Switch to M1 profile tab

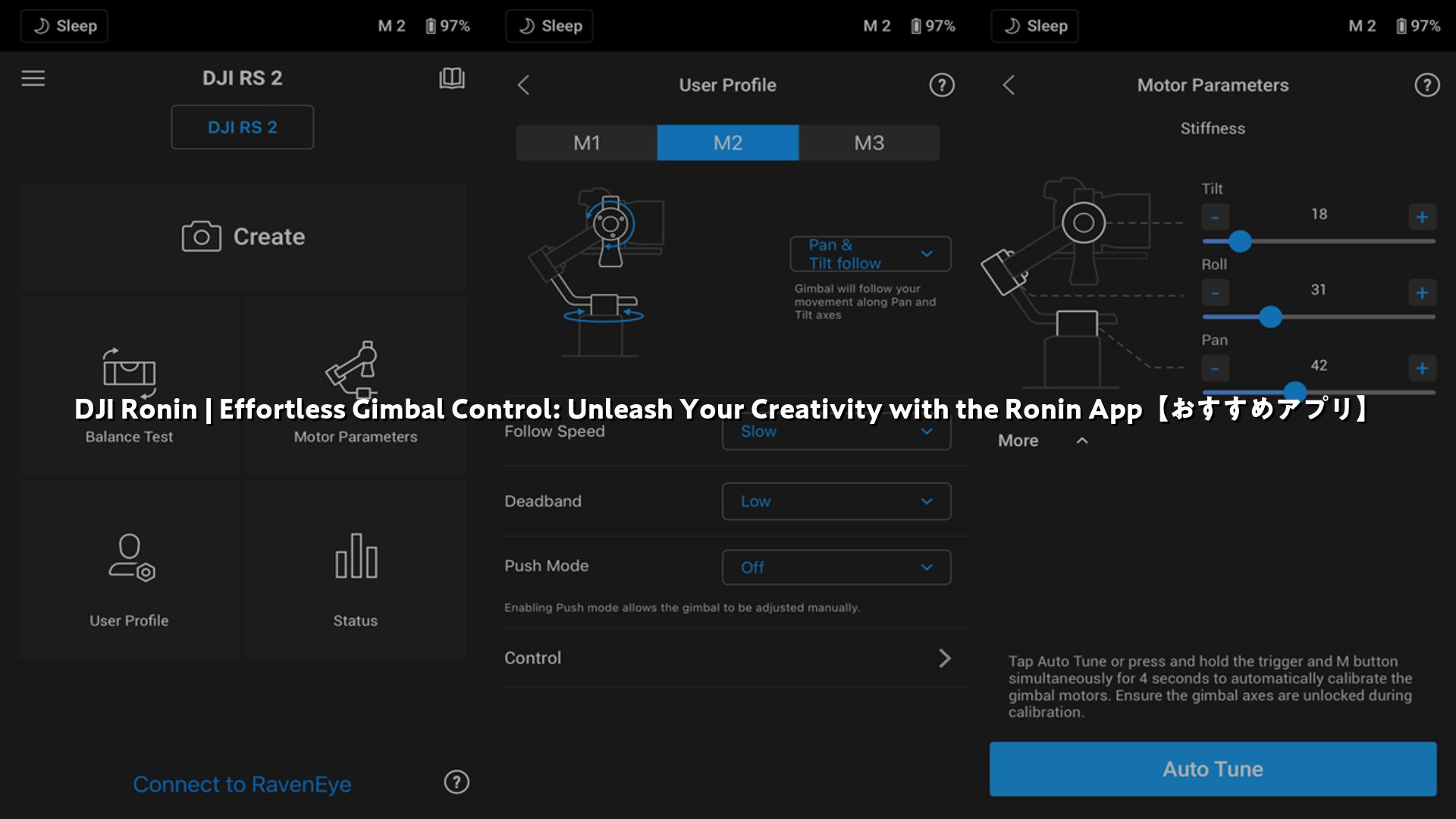click(586, 143)
